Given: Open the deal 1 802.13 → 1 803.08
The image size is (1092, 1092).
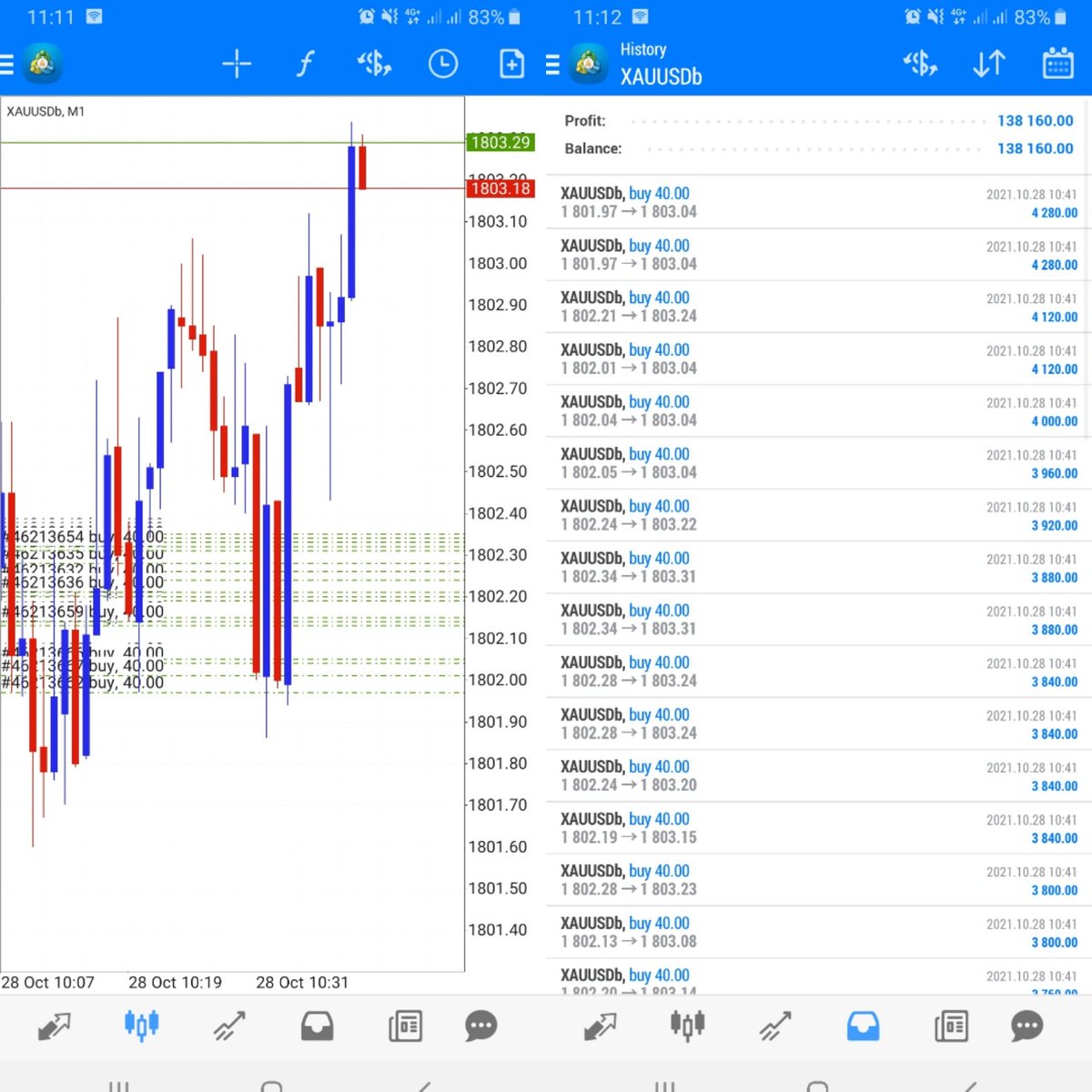Looking at the screenshot, I should [x=819, y=932].
